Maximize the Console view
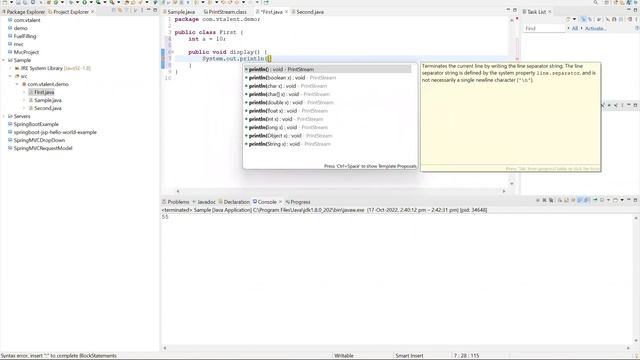The width and height of the screenshot is (640, 360). pyautogui.click(x=635, y=200)
